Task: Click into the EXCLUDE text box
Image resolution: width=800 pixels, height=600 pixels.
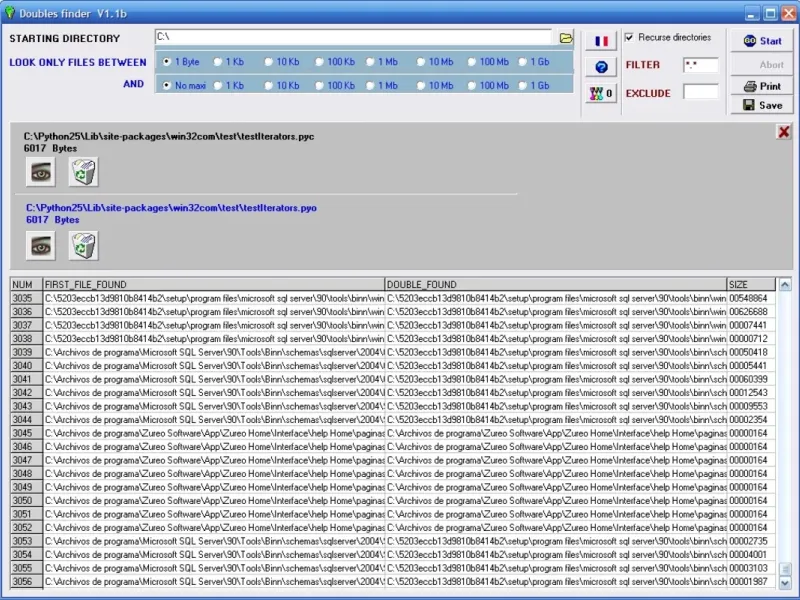Action: pyautogui.click(x=701, y=92)
